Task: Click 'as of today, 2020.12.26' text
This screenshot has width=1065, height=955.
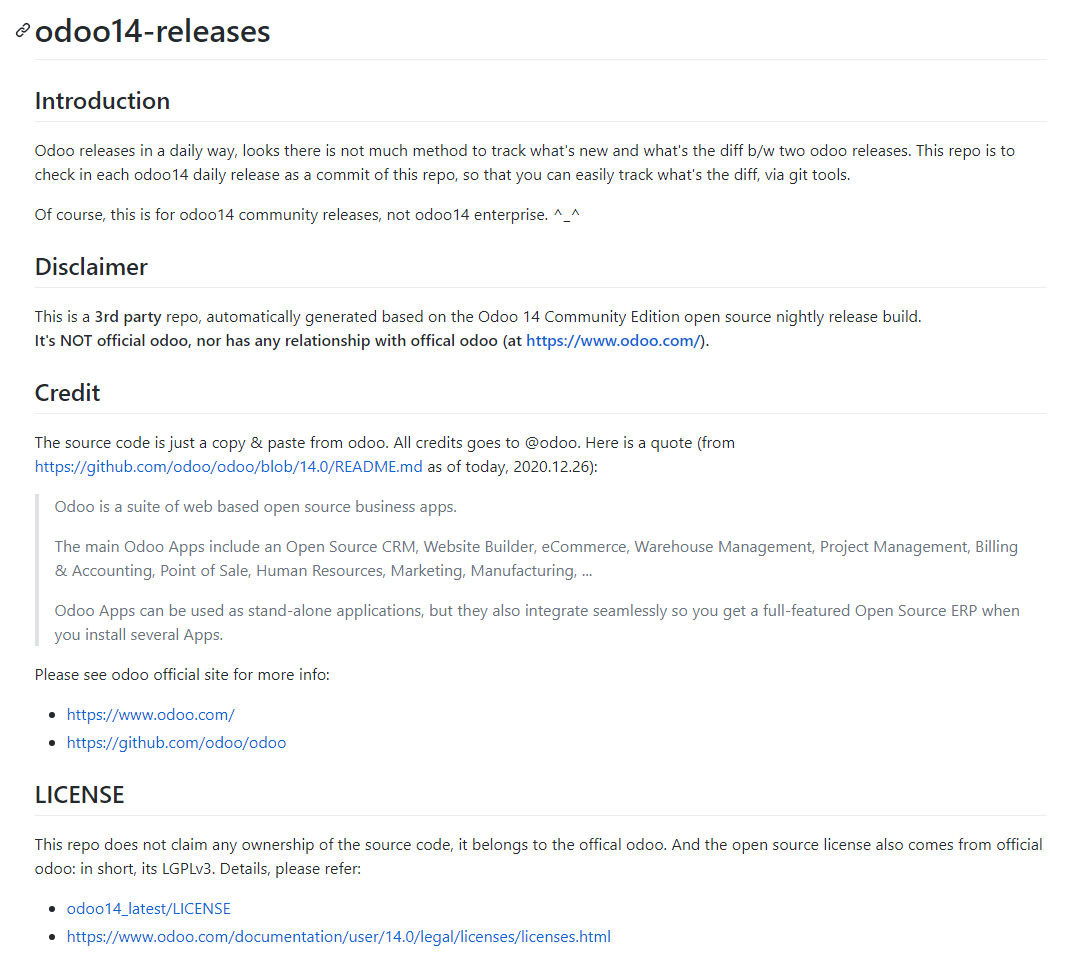Action: coord(512,467)
